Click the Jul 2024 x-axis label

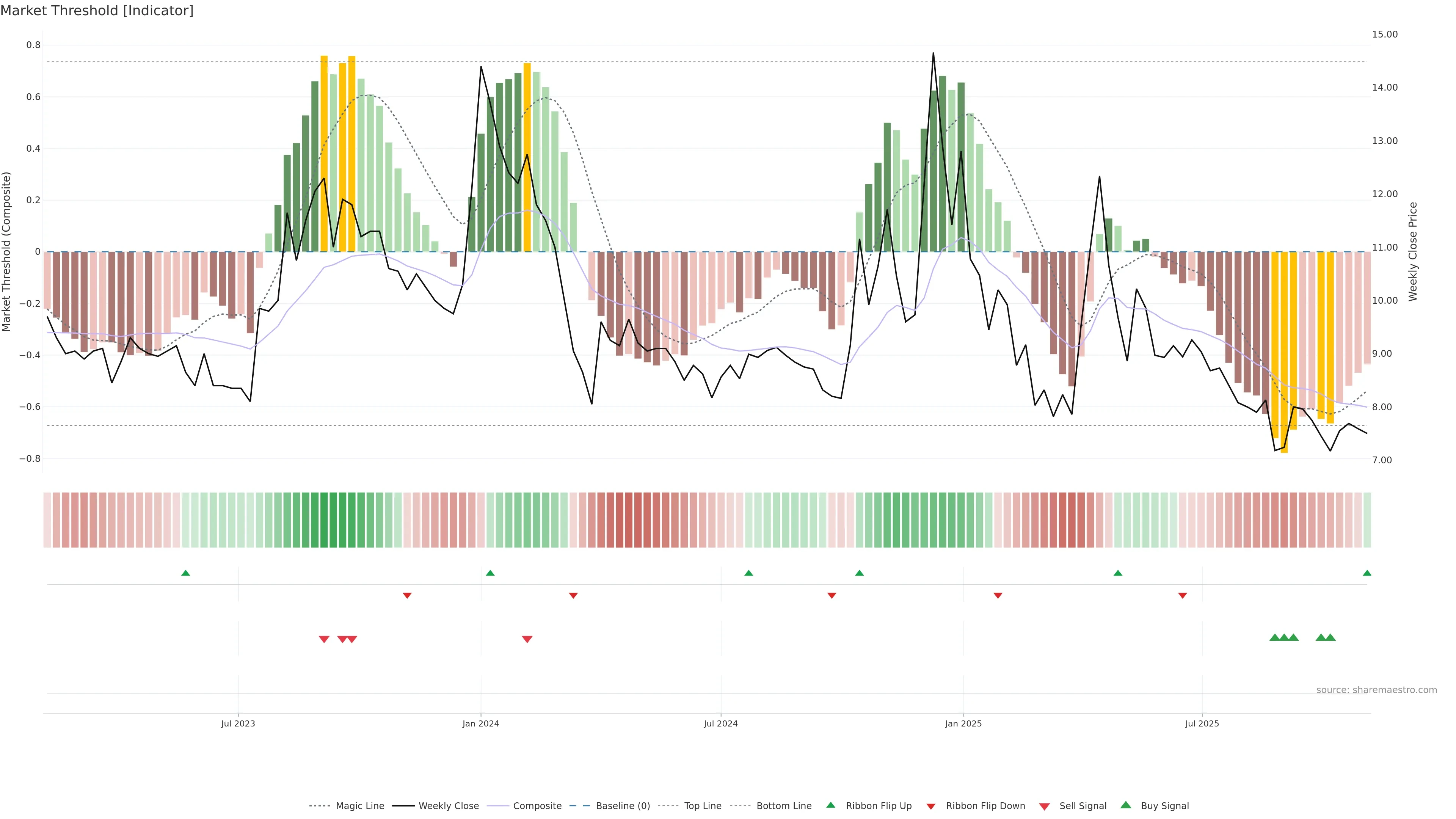point(721,723)
